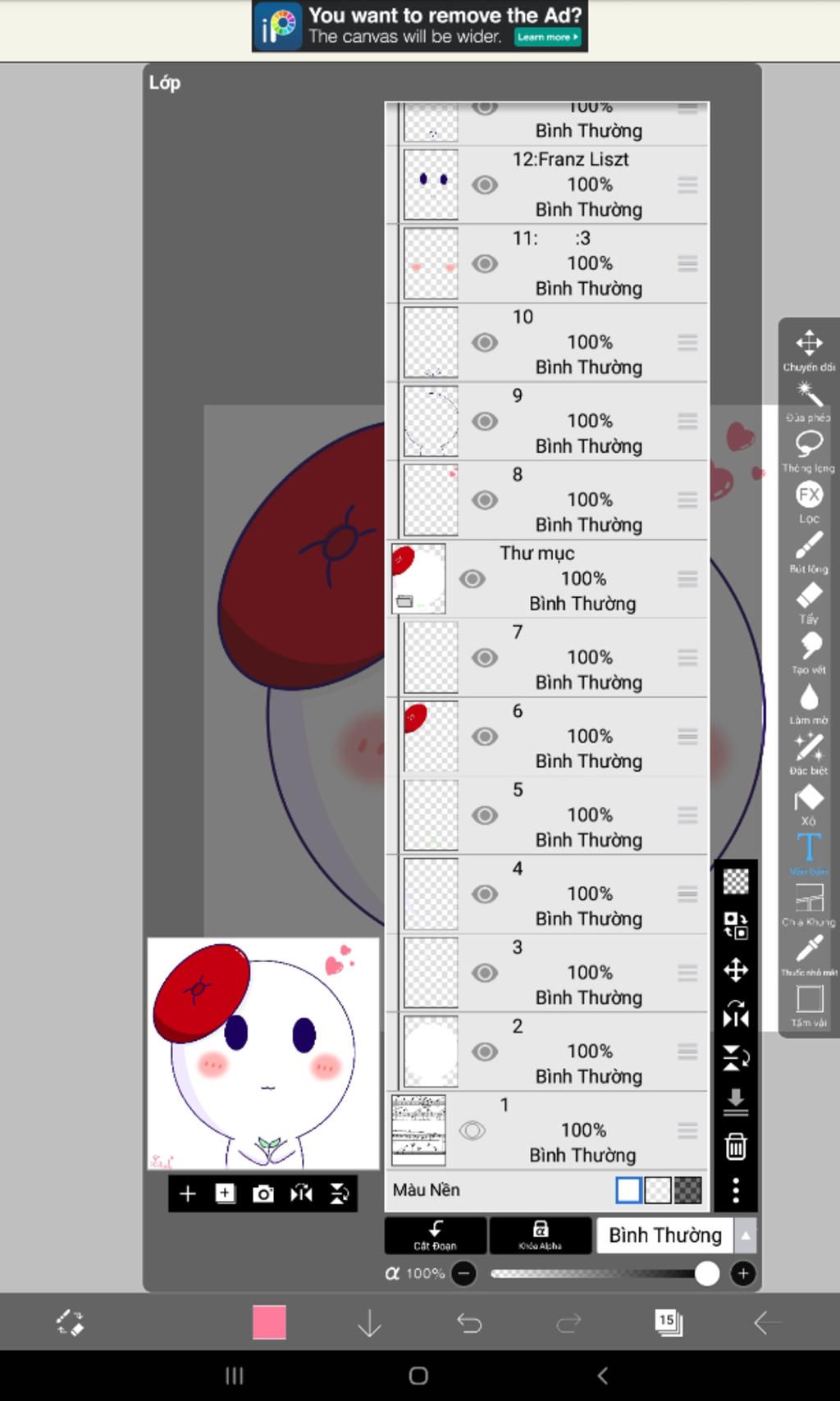The width and height of the screenshot is (840, 1401).
Task: Click the checkerboard clear-layer icon
Action: (736, 882)
